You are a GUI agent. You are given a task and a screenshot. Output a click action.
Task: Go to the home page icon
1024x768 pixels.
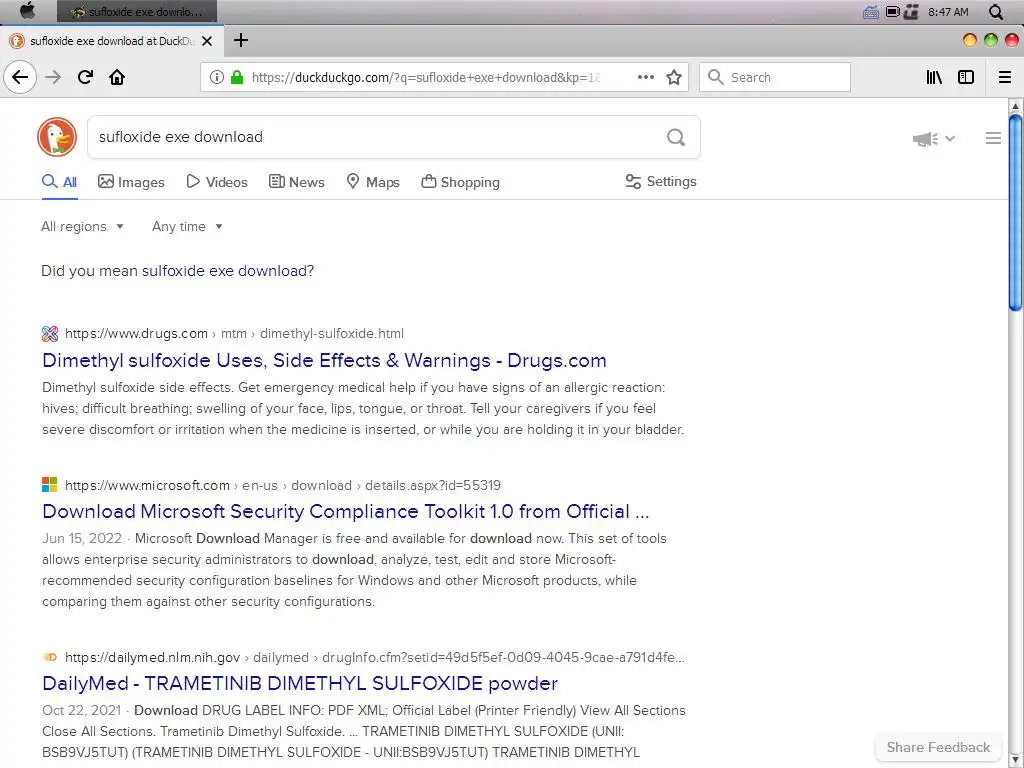coord(117,77)
